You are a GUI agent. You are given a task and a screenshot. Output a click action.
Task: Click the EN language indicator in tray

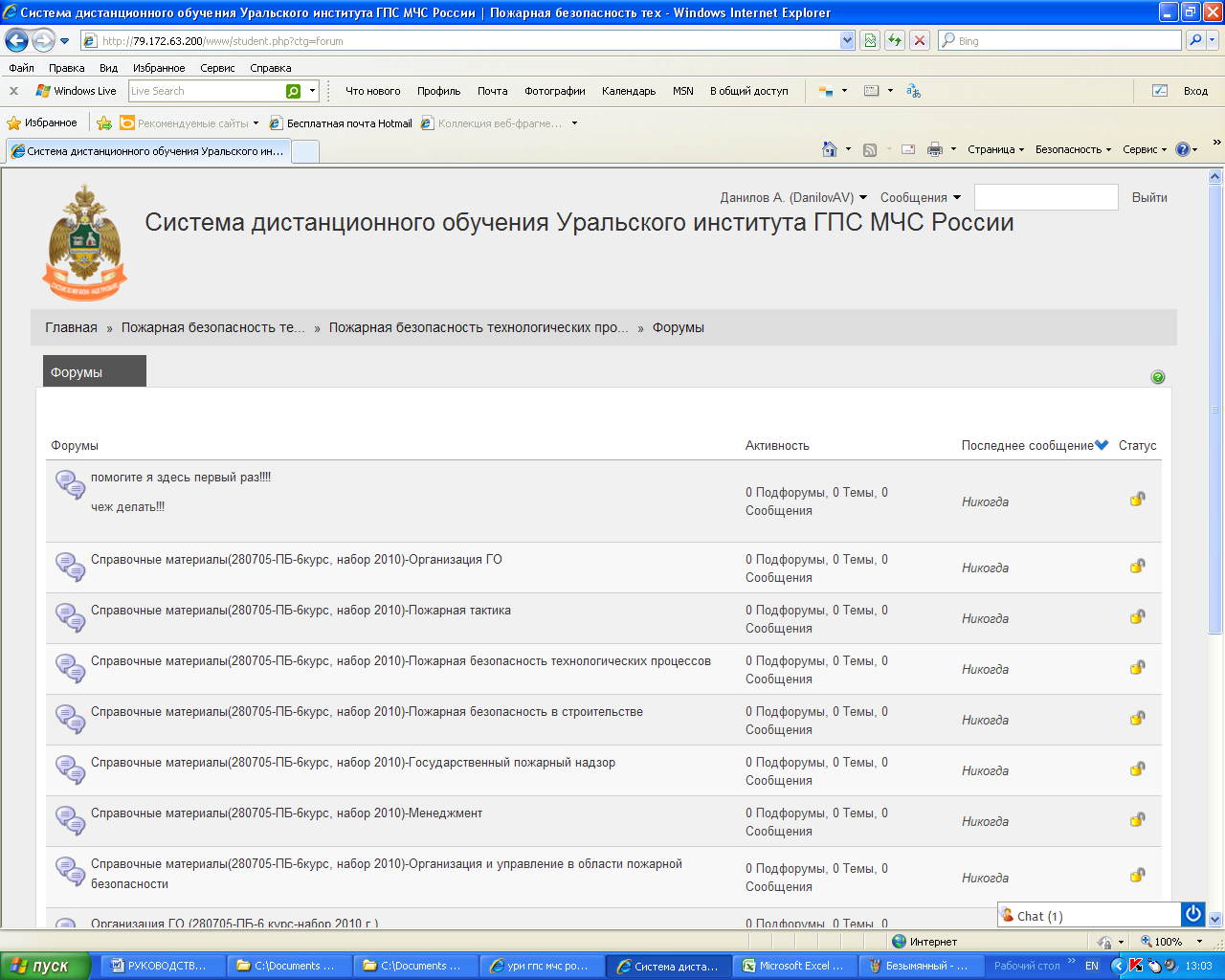pos(1092,966)
